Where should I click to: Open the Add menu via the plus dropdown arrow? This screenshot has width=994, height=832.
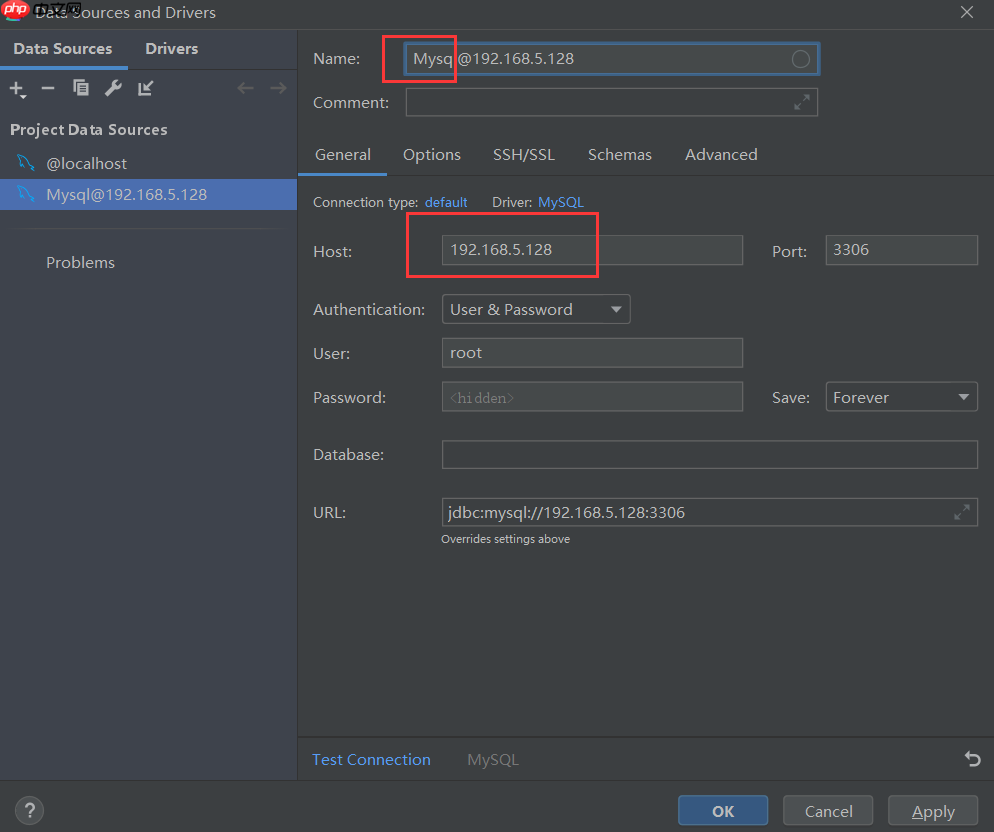[x=25, y=95]
